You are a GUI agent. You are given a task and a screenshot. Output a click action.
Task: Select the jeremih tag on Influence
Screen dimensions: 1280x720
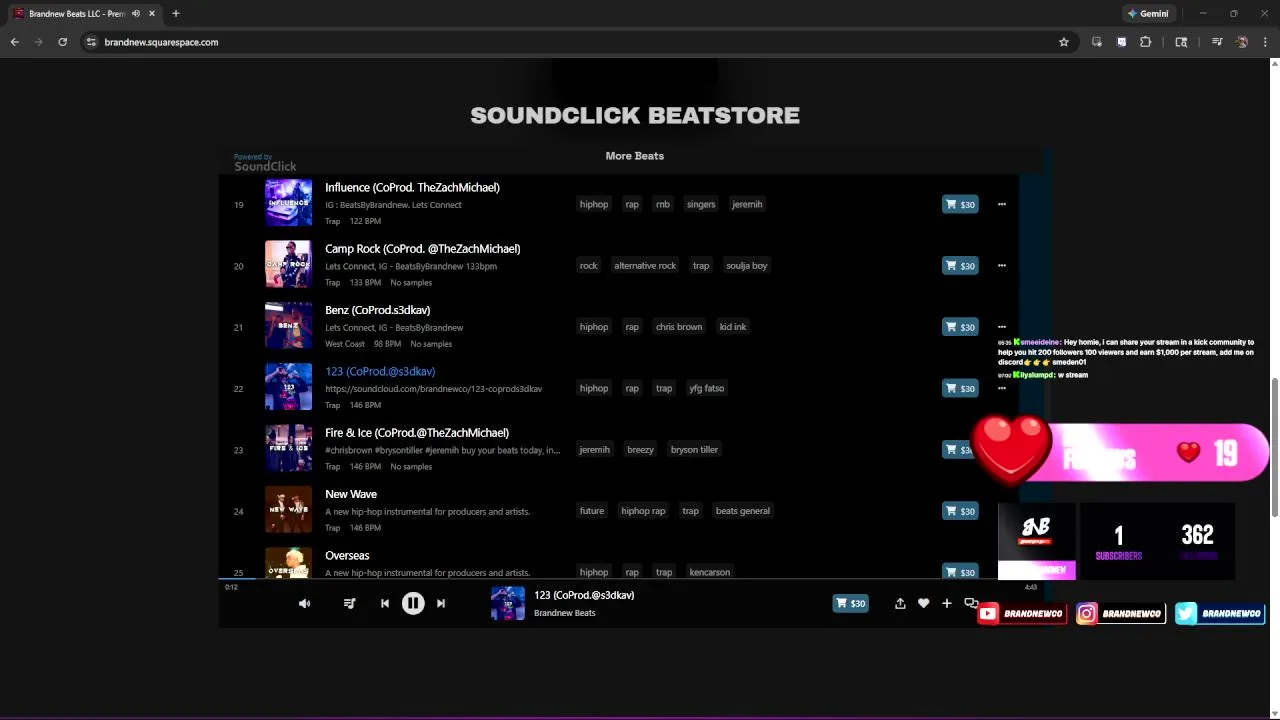747,204
